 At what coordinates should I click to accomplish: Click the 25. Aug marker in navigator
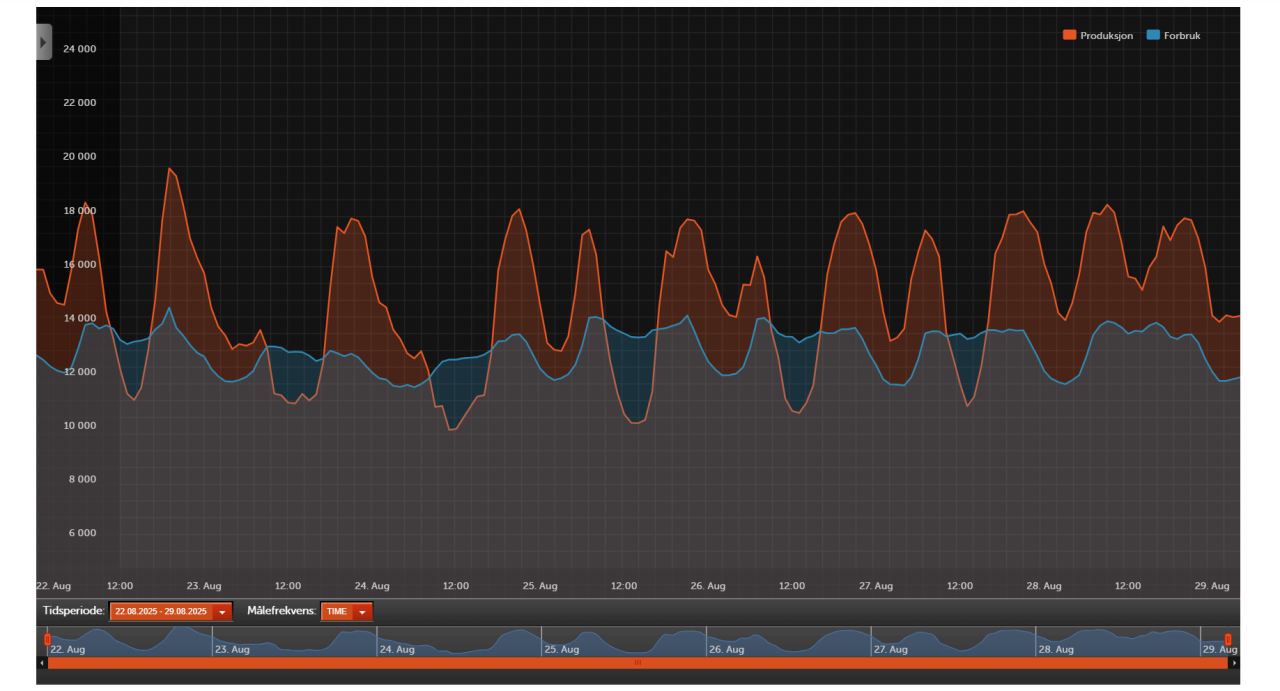coord(563,649)
